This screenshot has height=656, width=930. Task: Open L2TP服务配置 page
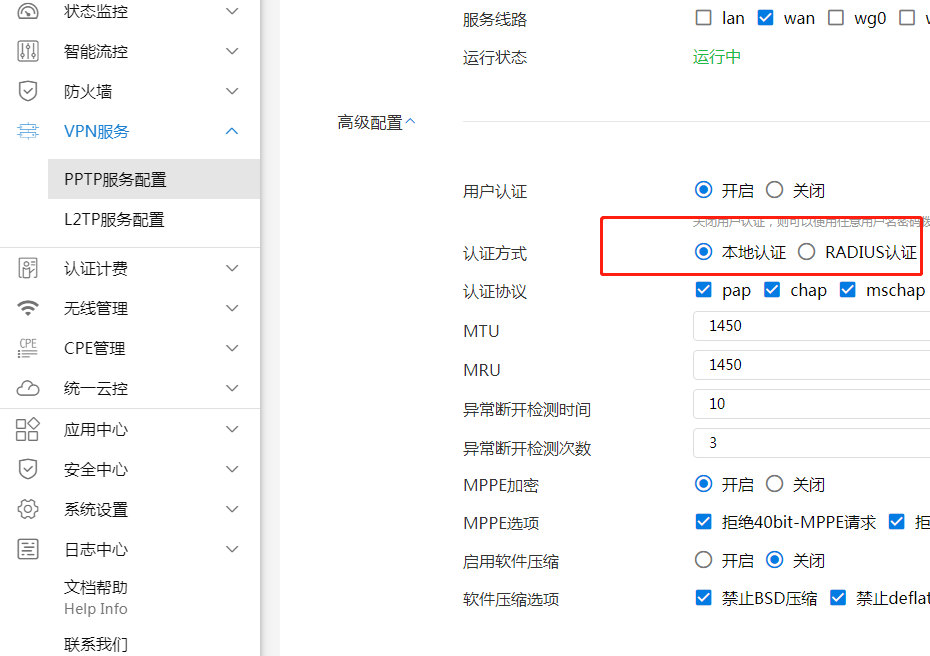point(114,219)
